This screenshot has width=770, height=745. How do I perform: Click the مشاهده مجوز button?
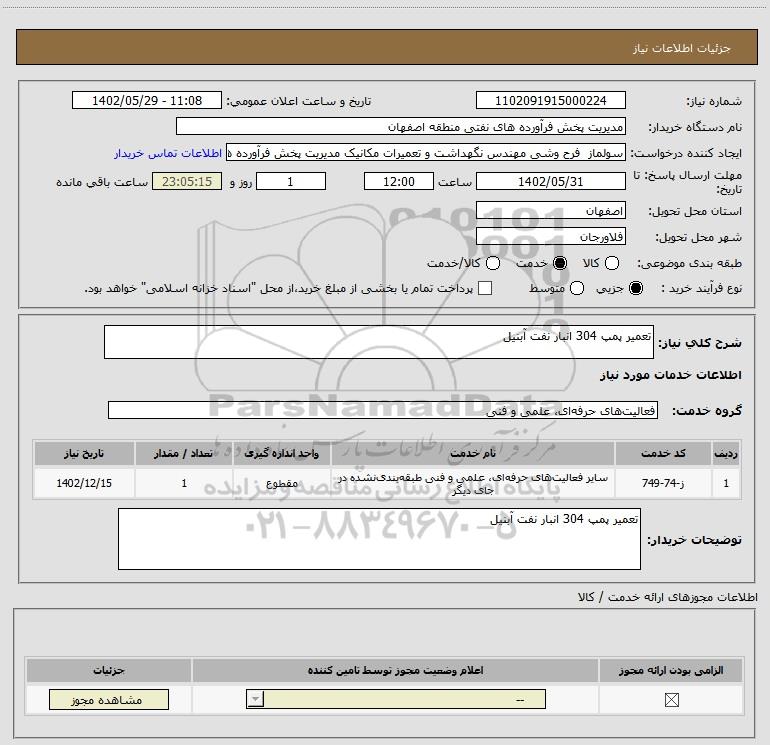tap(109, 699)
